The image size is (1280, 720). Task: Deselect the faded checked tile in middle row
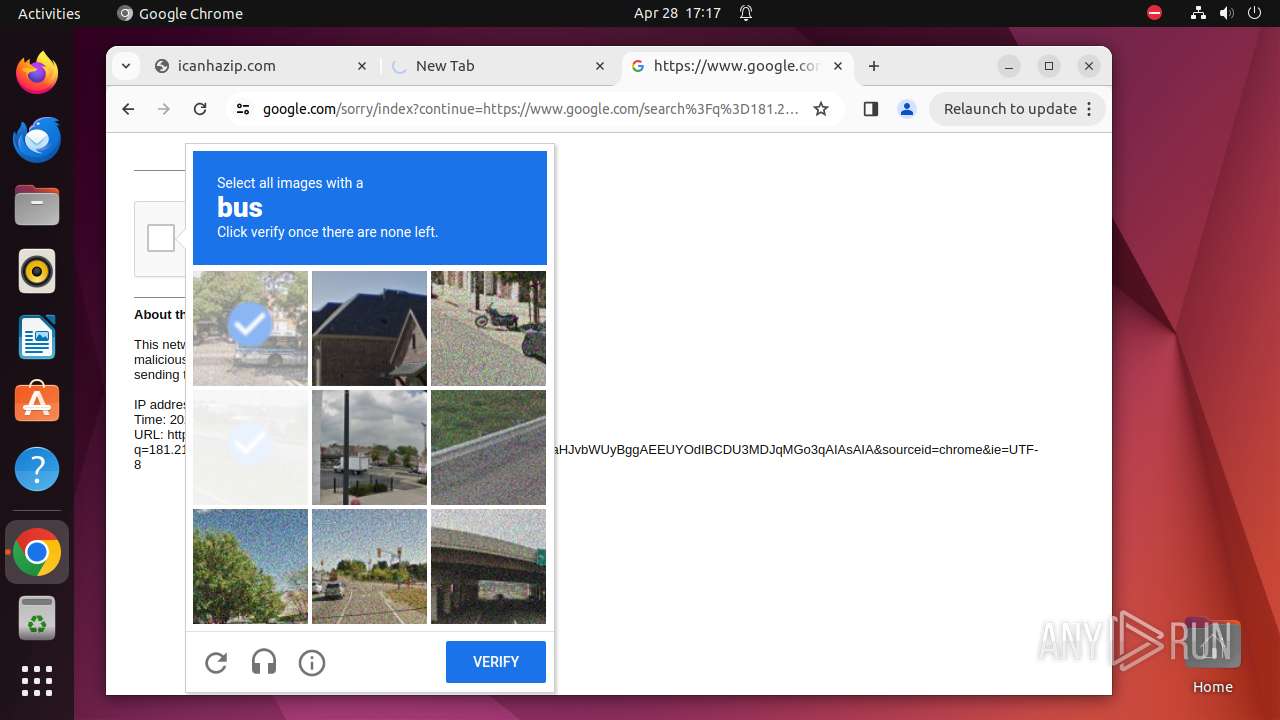(250, 447)
